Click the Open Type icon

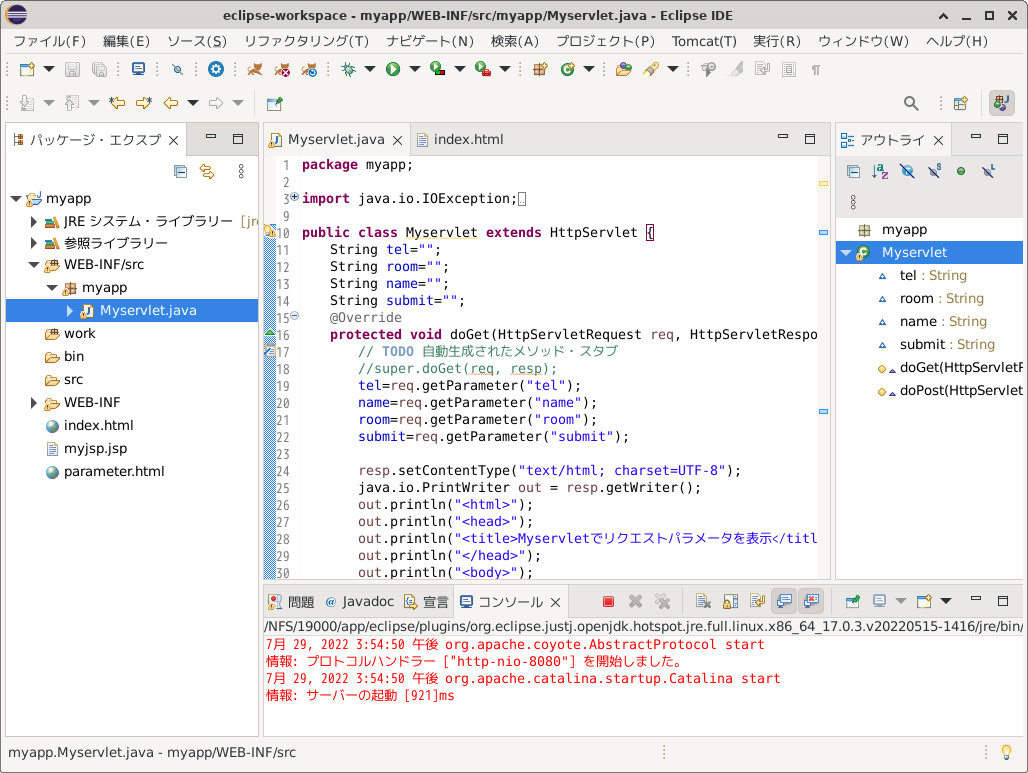[623, 69]
